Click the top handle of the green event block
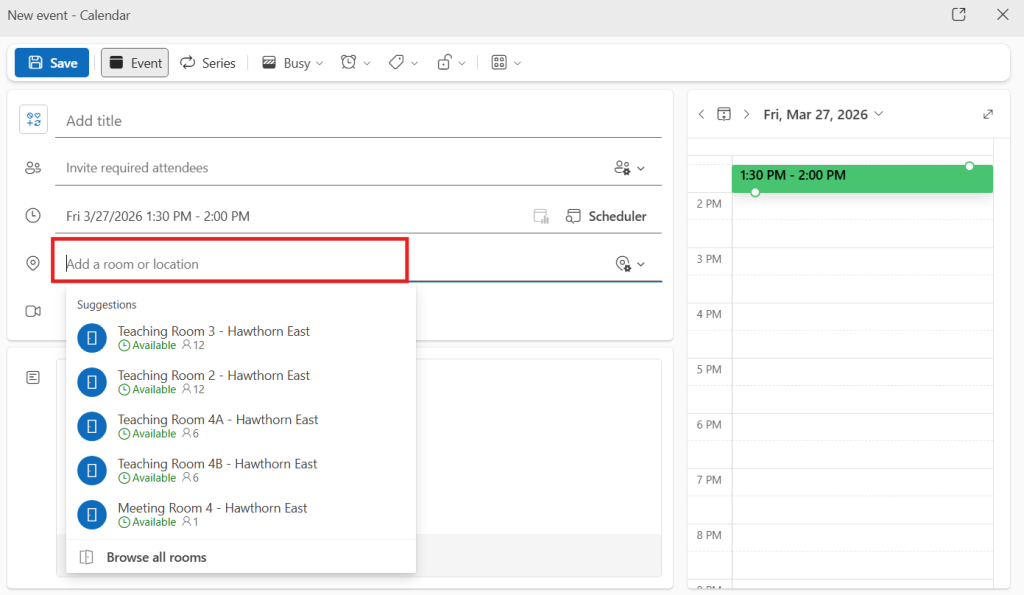 click(969, 166)
